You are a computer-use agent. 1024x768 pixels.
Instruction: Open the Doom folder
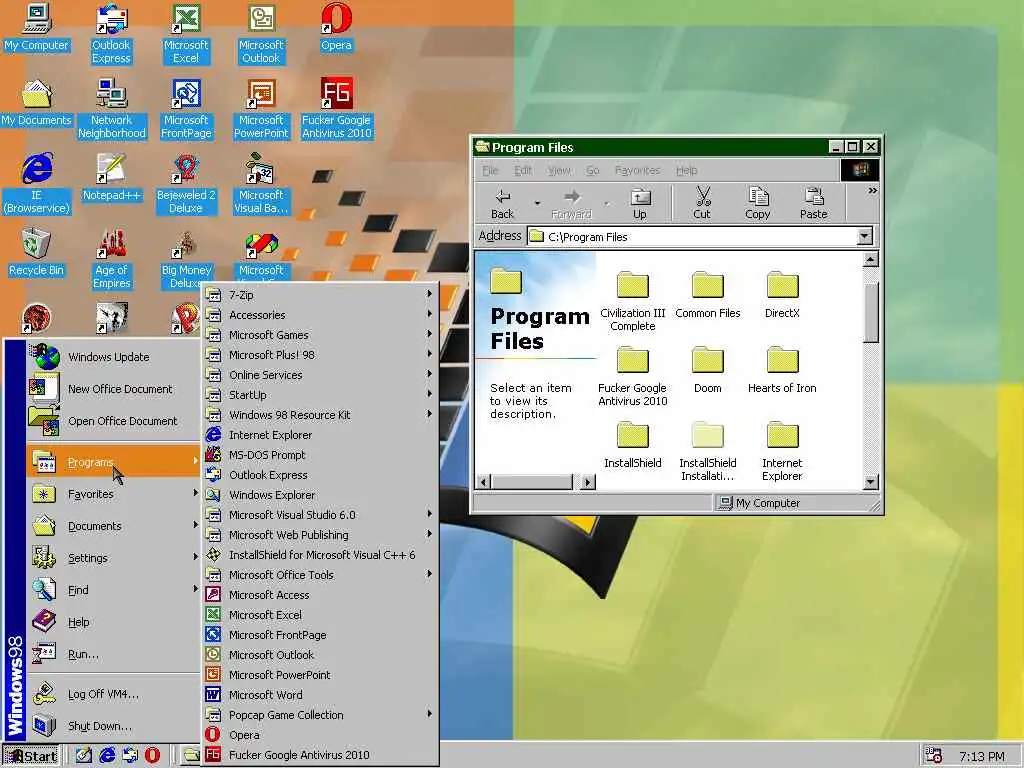click(x=707, y=370)
